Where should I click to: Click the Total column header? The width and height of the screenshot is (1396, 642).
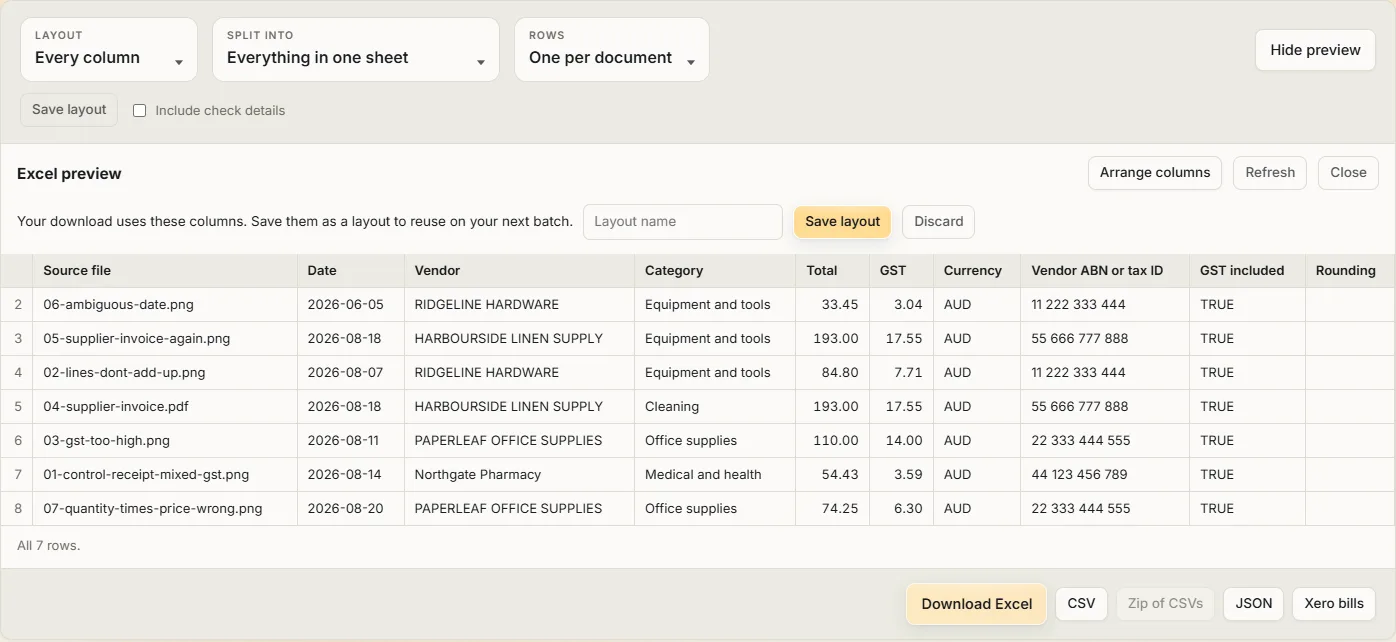click(832, 271)
